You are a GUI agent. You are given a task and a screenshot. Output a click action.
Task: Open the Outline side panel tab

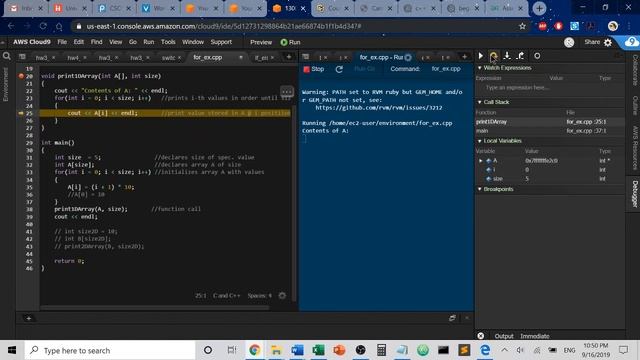coord(635,106)
